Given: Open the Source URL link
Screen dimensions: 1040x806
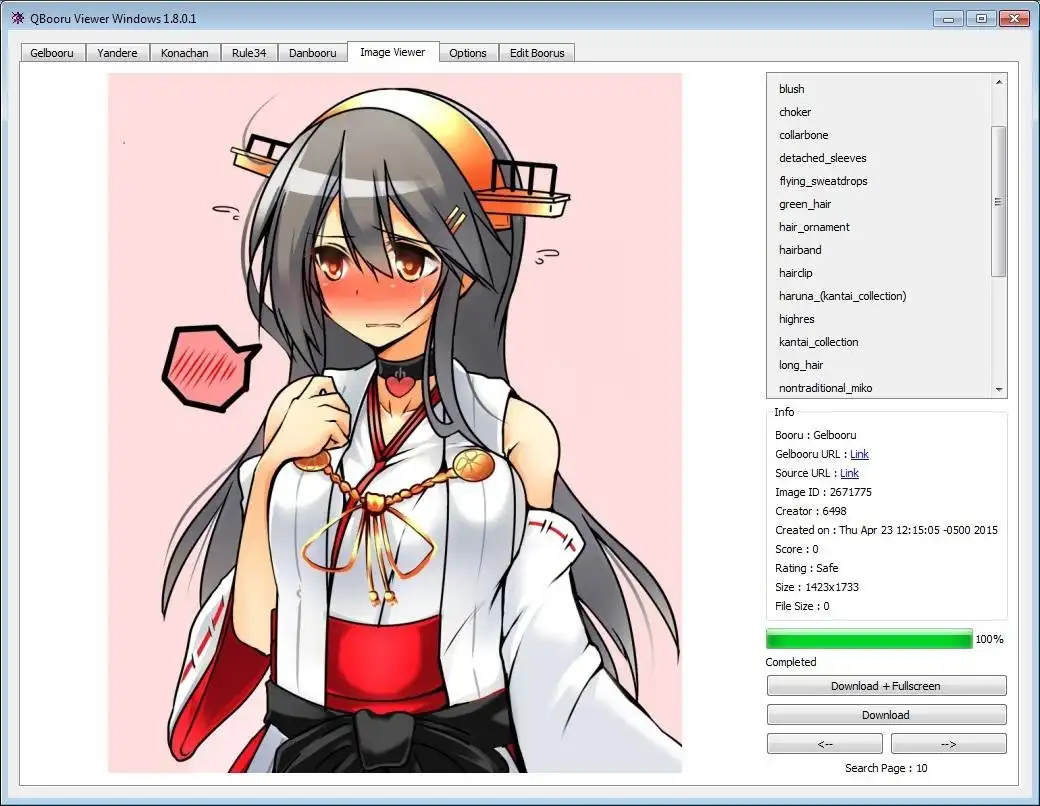Looking at the screenshot, I should click(x=850, y=473).
